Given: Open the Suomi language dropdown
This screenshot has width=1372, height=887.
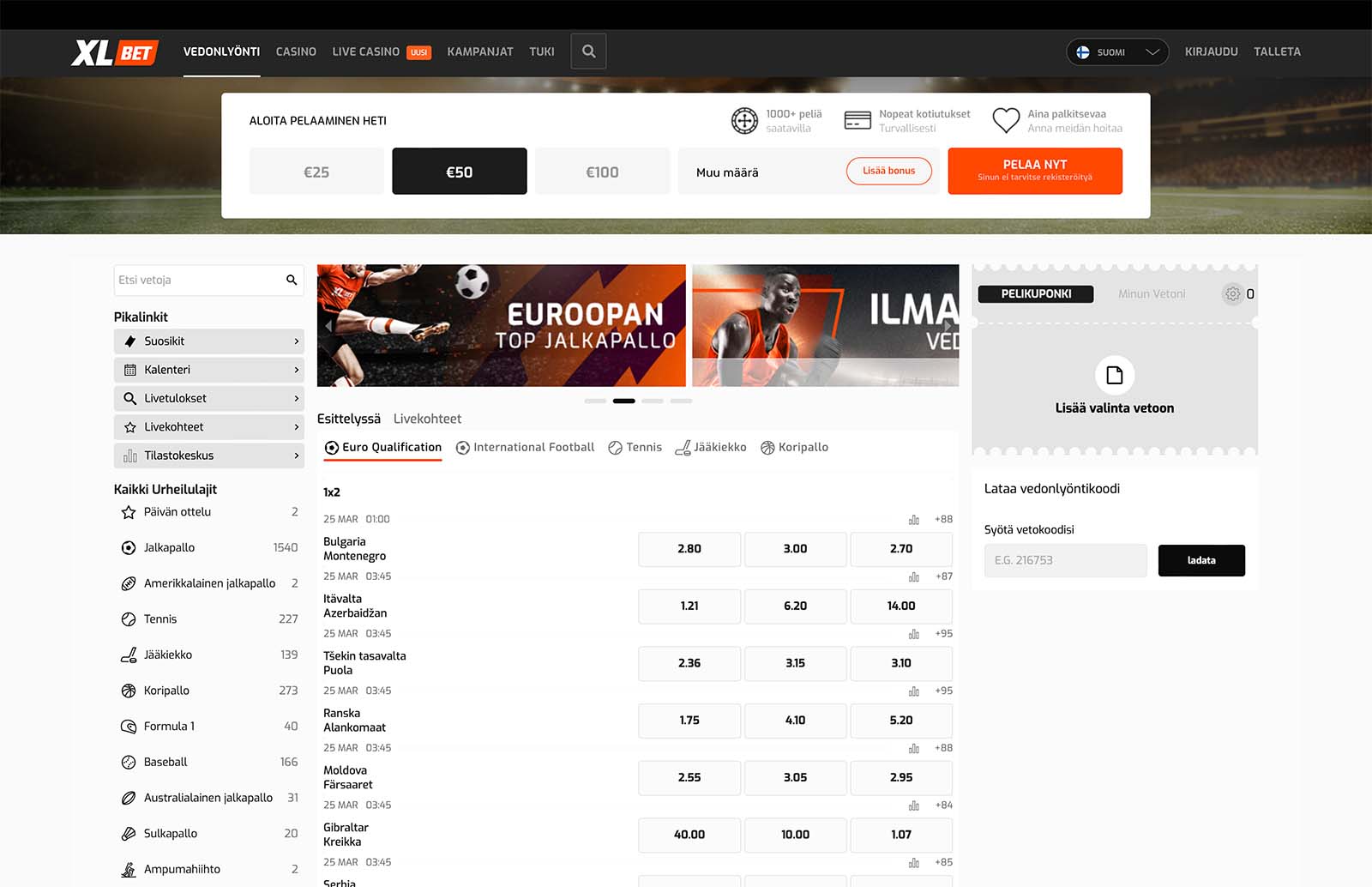Looking at the screenshot, I should tap(1116, 52).
